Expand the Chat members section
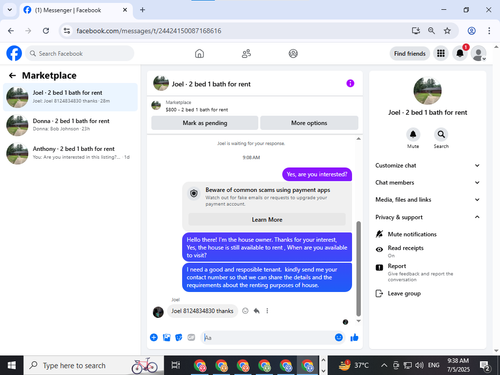Screen dimensions: 500x375 click(428, 182)
